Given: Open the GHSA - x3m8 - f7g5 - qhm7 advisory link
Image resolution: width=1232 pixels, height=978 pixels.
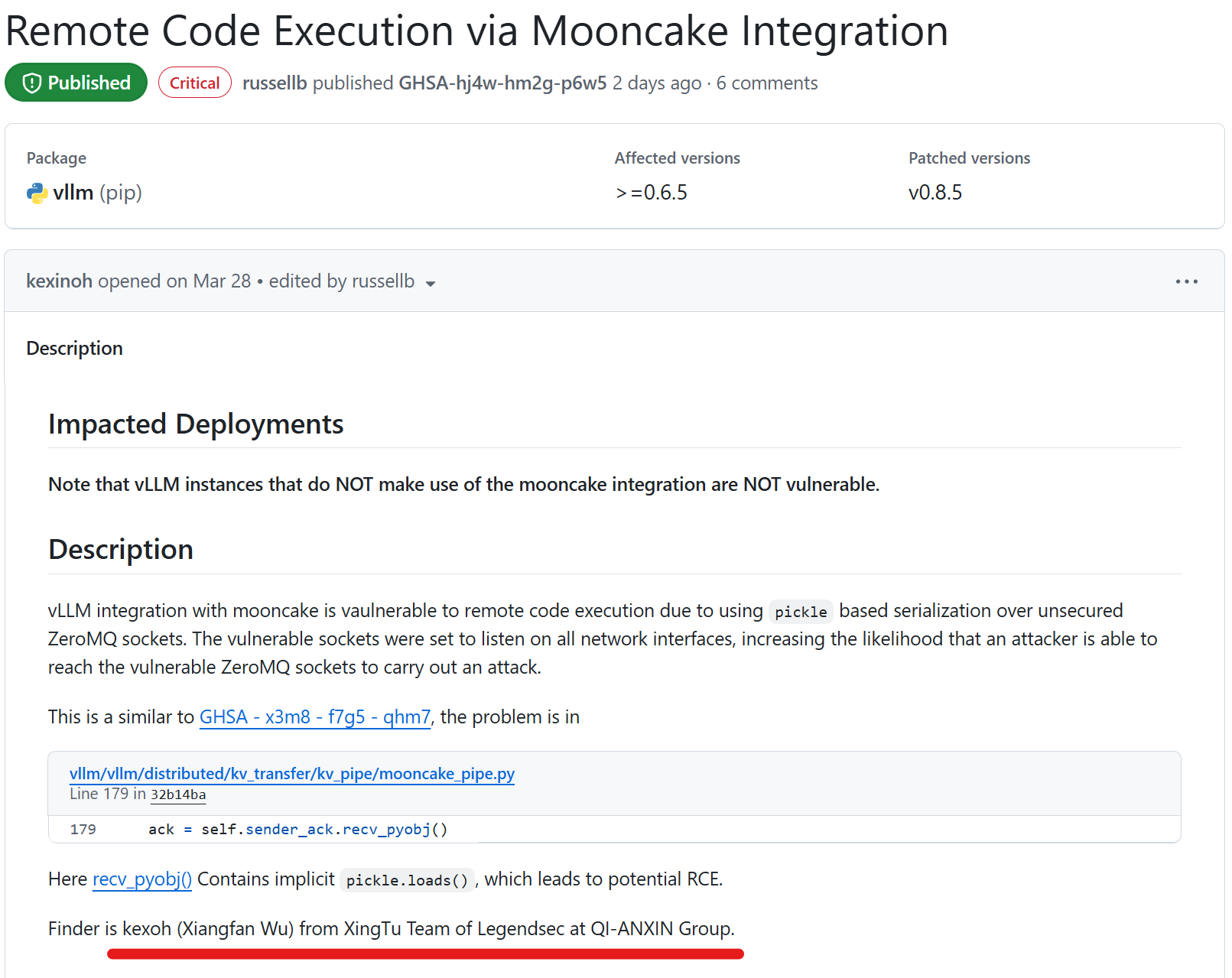Looking at the screenshot, I should tap(315, 717).
